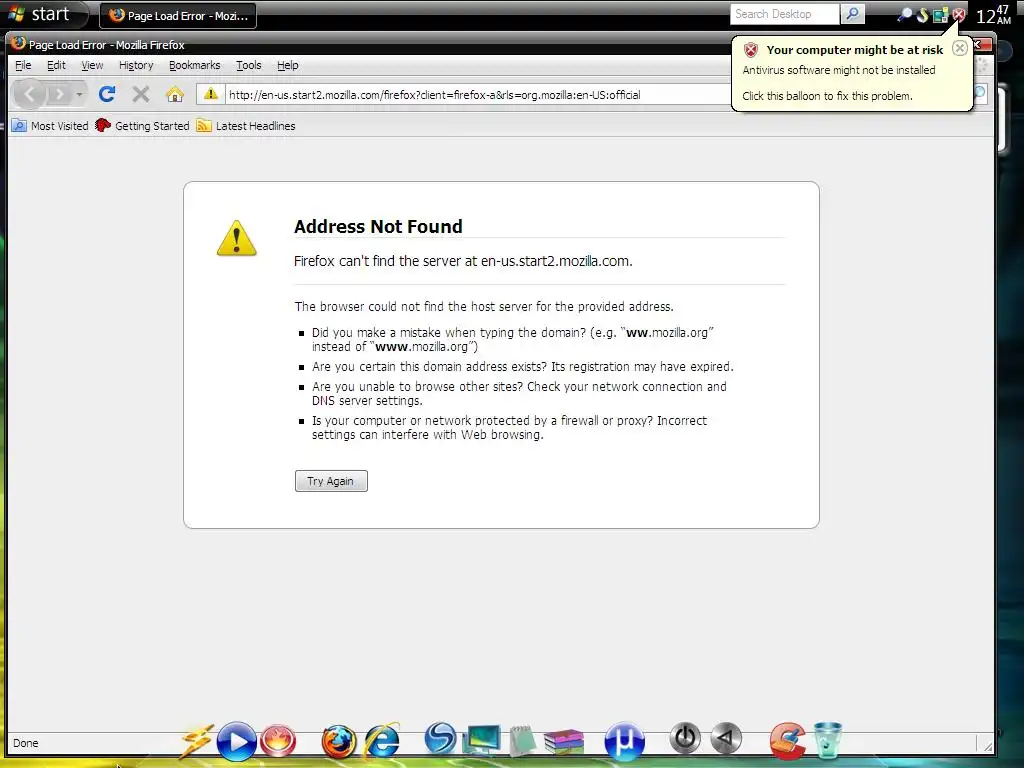Image resolution: width=1024 pixels, height=768 pixels.
Task: Open the Recycle Bin dock icon
Action: click(x=827, y=741)
